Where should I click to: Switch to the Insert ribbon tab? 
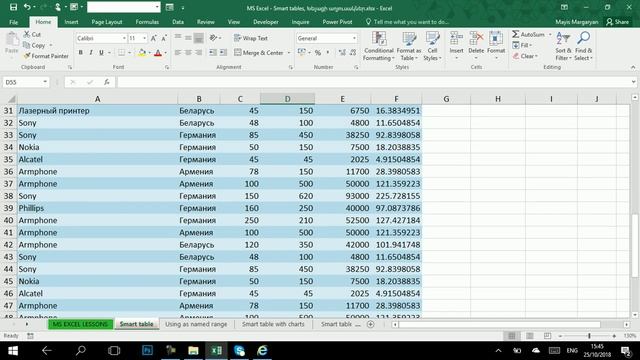(x=71, y=22)
